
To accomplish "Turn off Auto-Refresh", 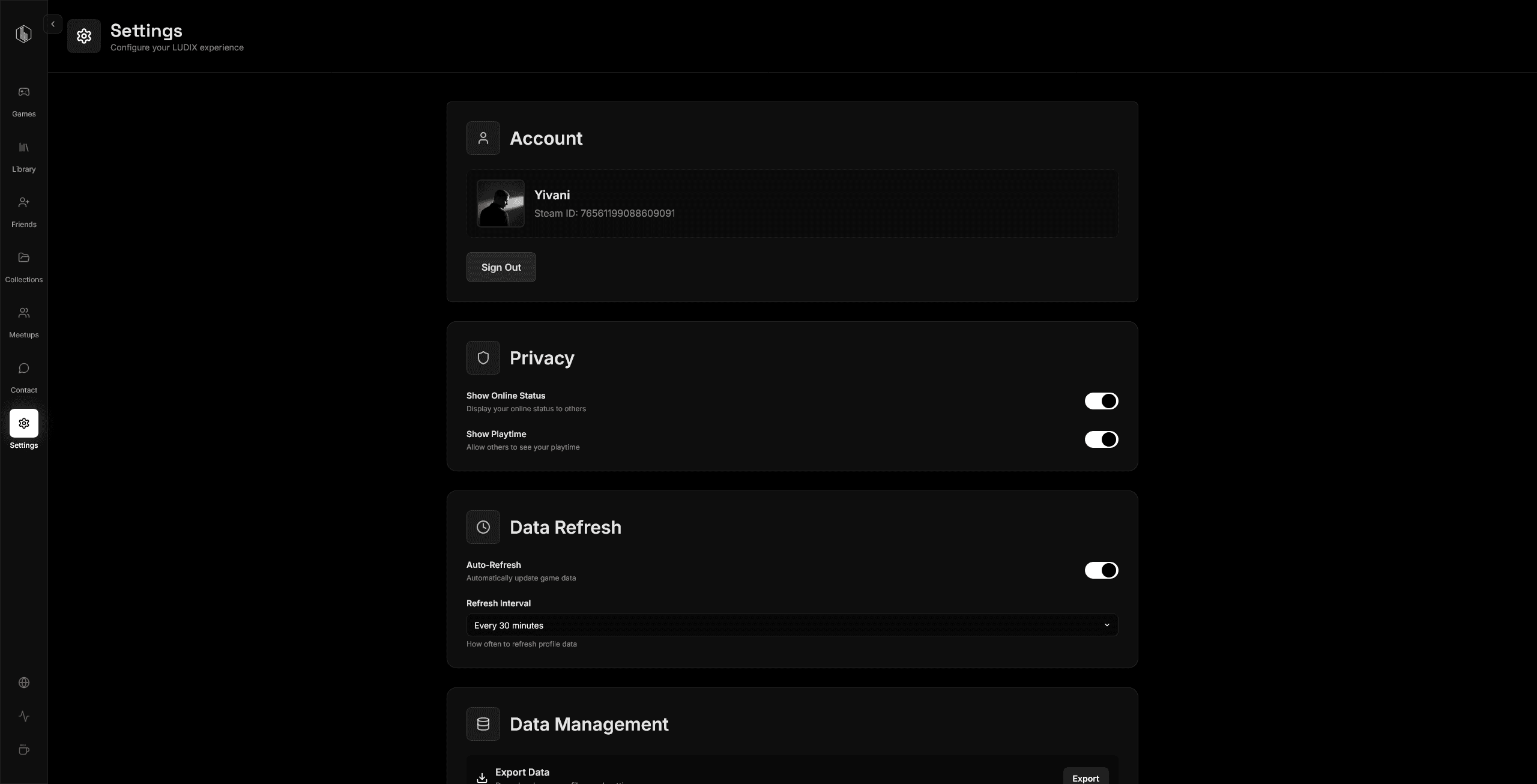I will [x=1101, y=570].
